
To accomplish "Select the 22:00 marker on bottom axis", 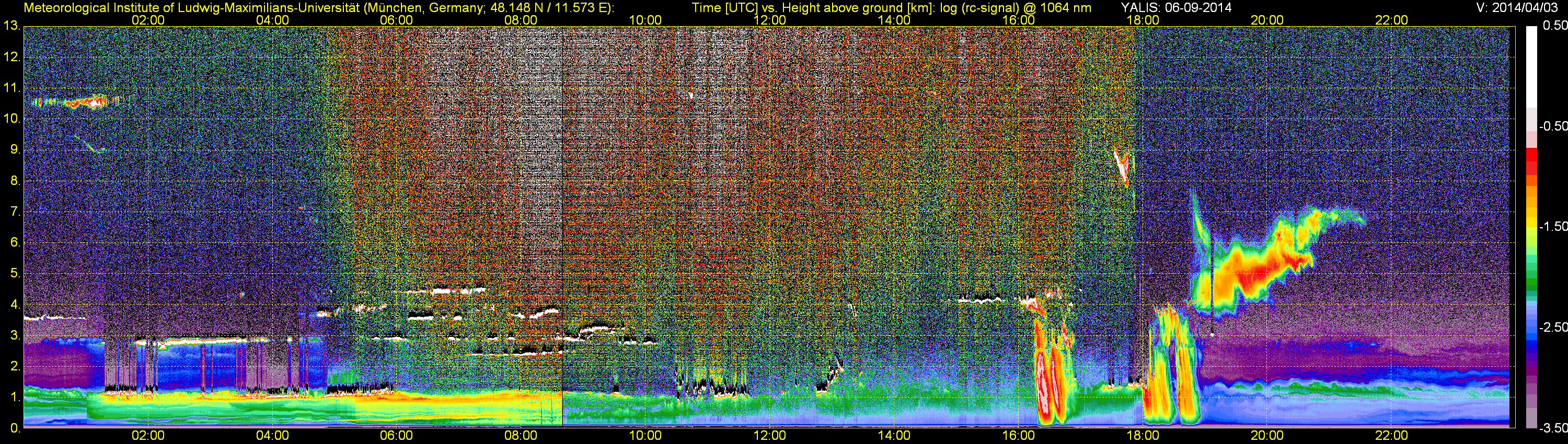I will tap(1391, 436).
